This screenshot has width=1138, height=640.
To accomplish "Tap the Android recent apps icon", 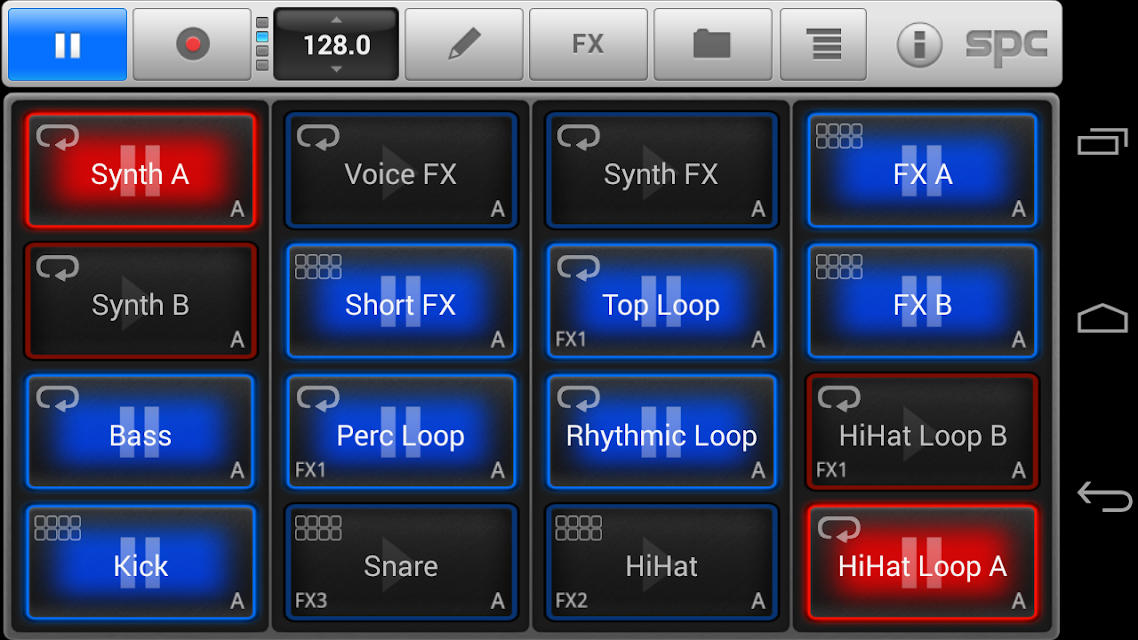I will coord(1102,141).
